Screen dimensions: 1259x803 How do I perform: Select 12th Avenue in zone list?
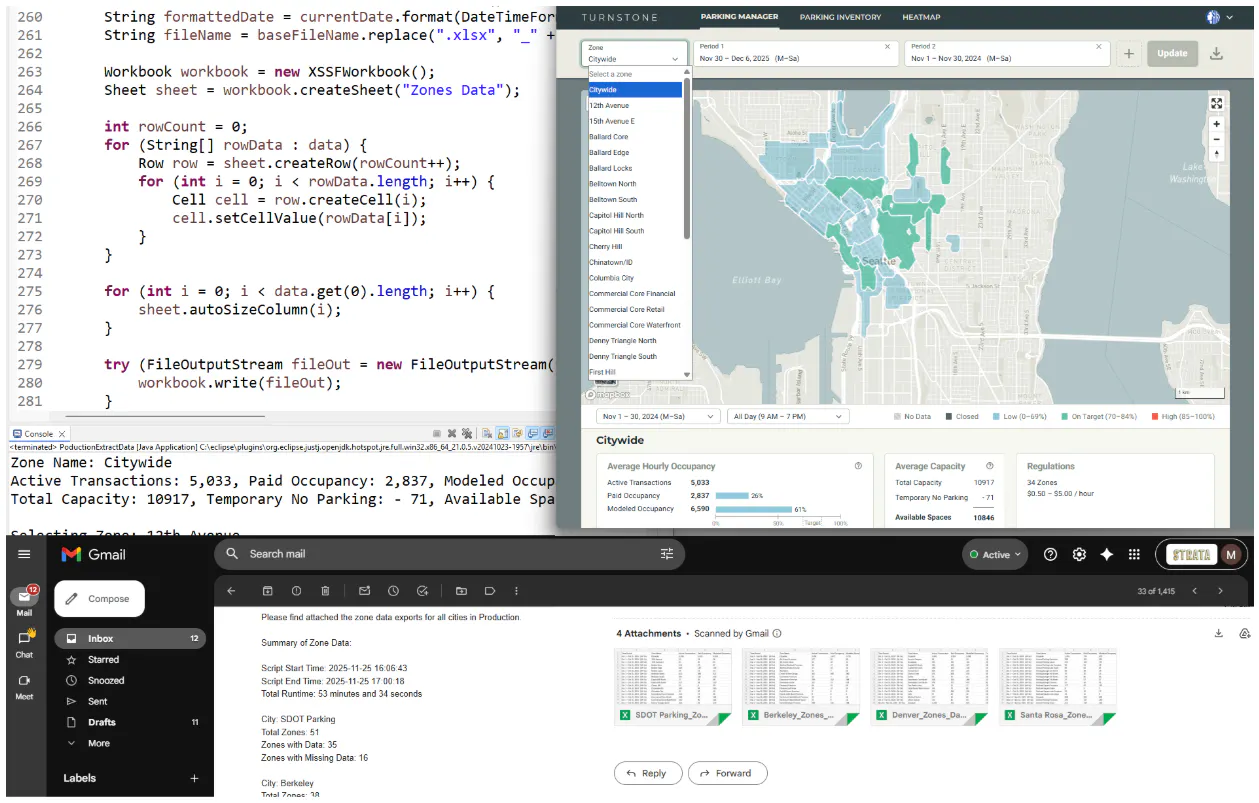coord(635,105)
